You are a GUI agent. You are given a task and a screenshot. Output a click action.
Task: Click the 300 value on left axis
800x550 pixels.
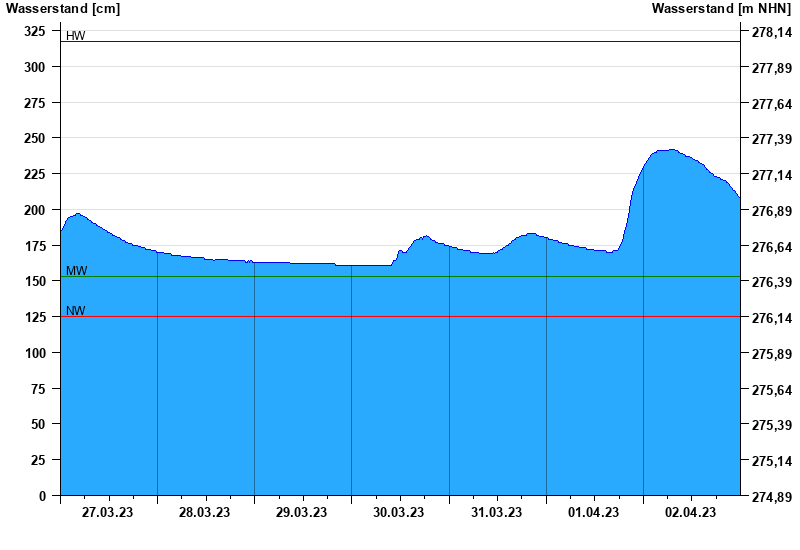click(35, 67)
